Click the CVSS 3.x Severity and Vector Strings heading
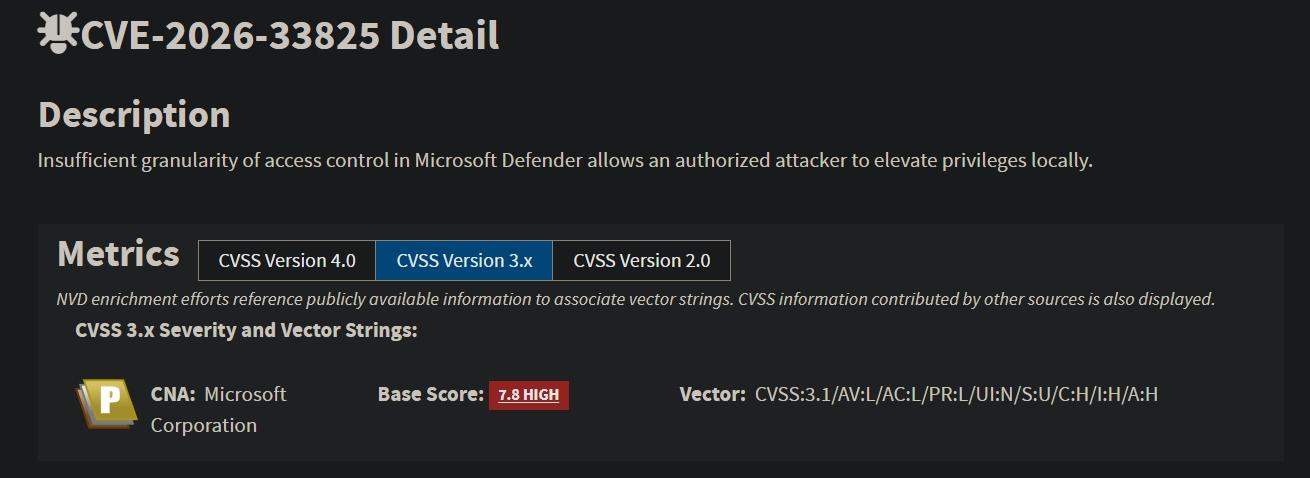Viewport: 1310px width, 478px height. [246, 330]
